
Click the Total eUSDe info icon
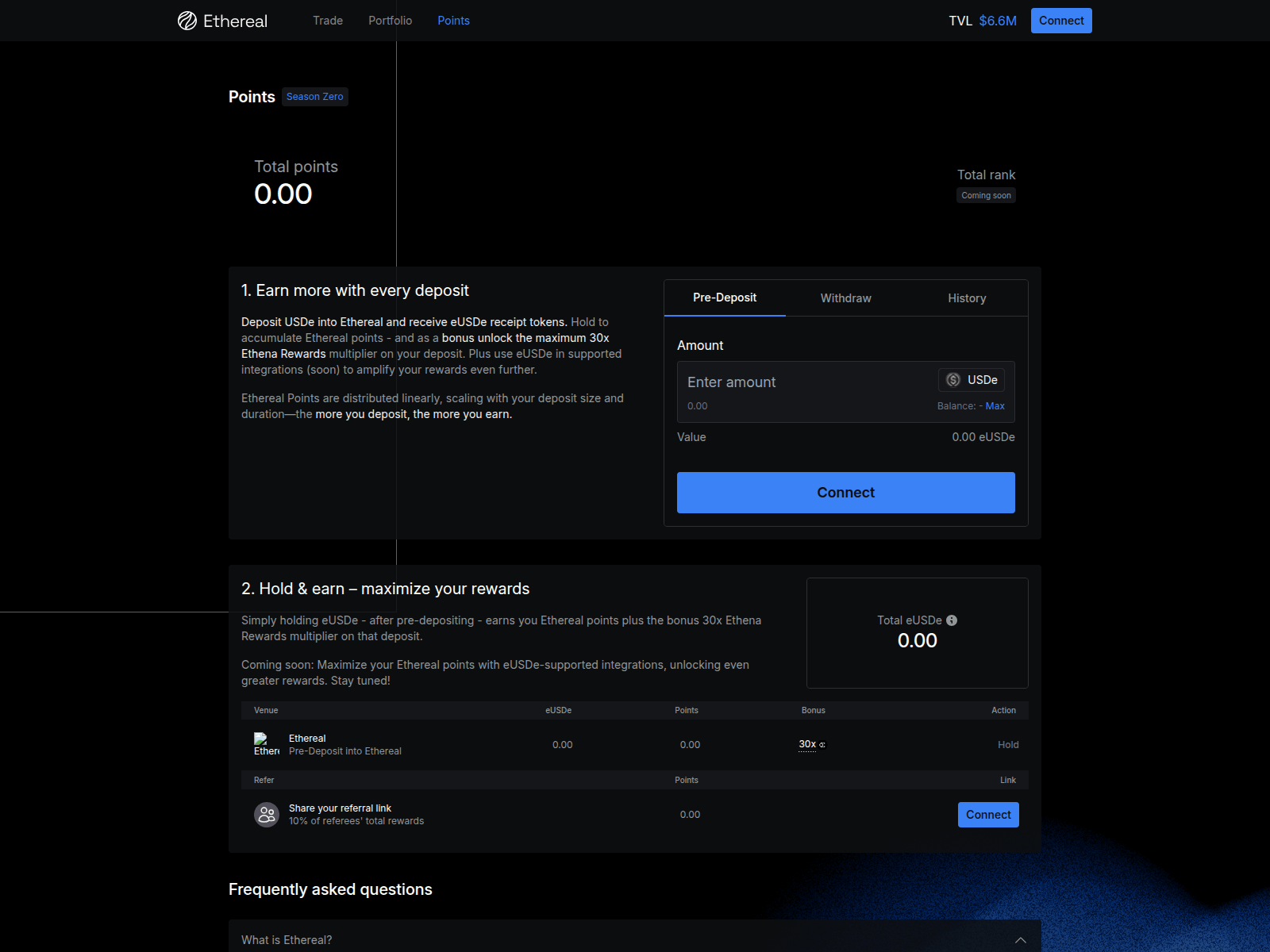tap(952, 620)
